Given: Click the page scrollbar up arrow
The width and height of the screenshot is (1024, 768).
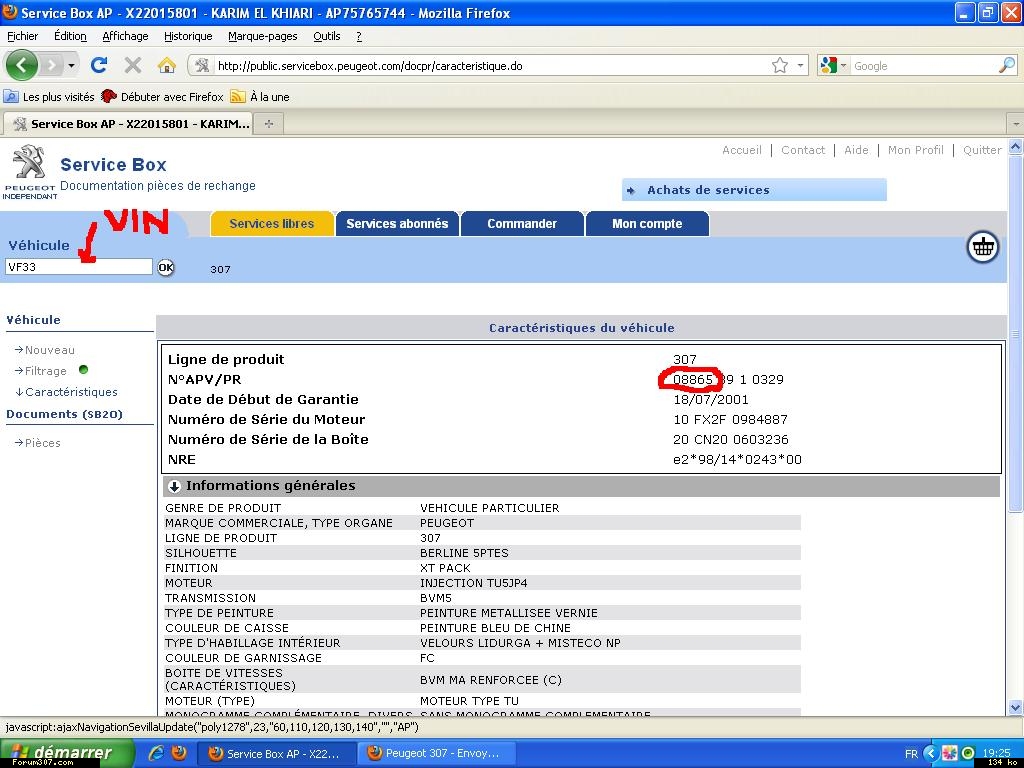Looking at the screenshot, I should [1016, 146].
